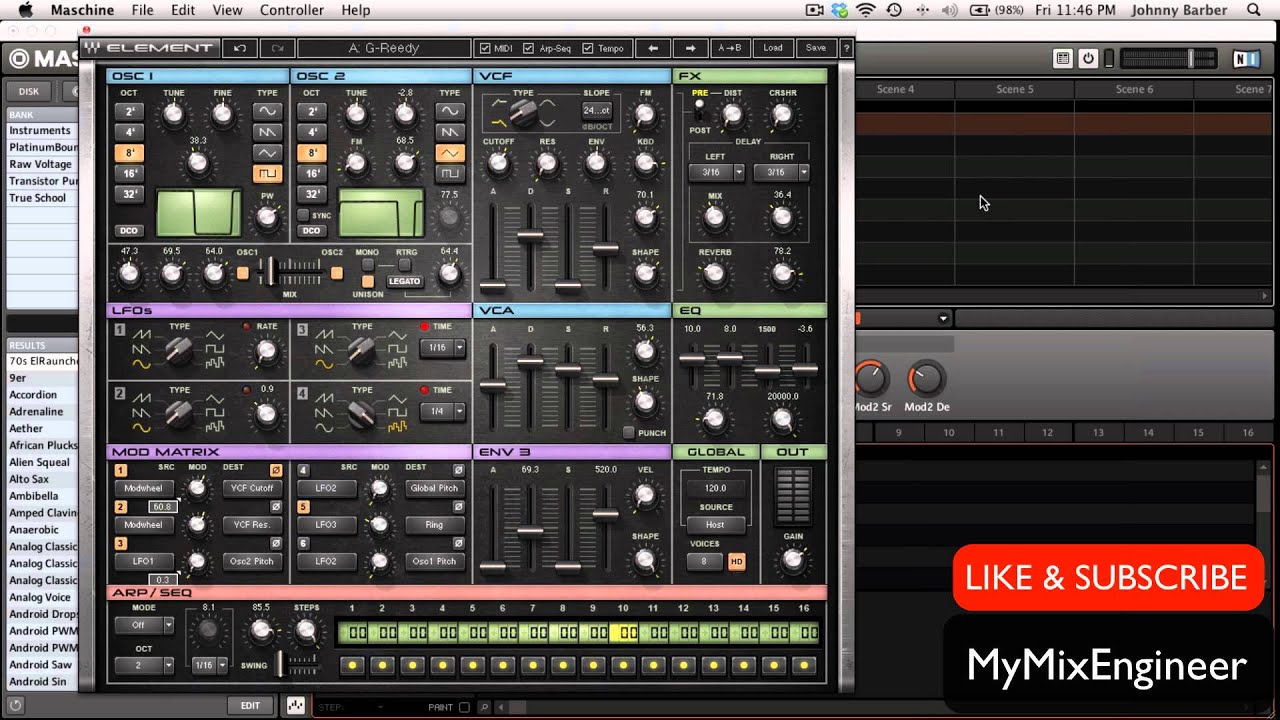Click the EDIT button at bottom
This screenshot has width=1280, height=720.
click(x=250, y=705)
